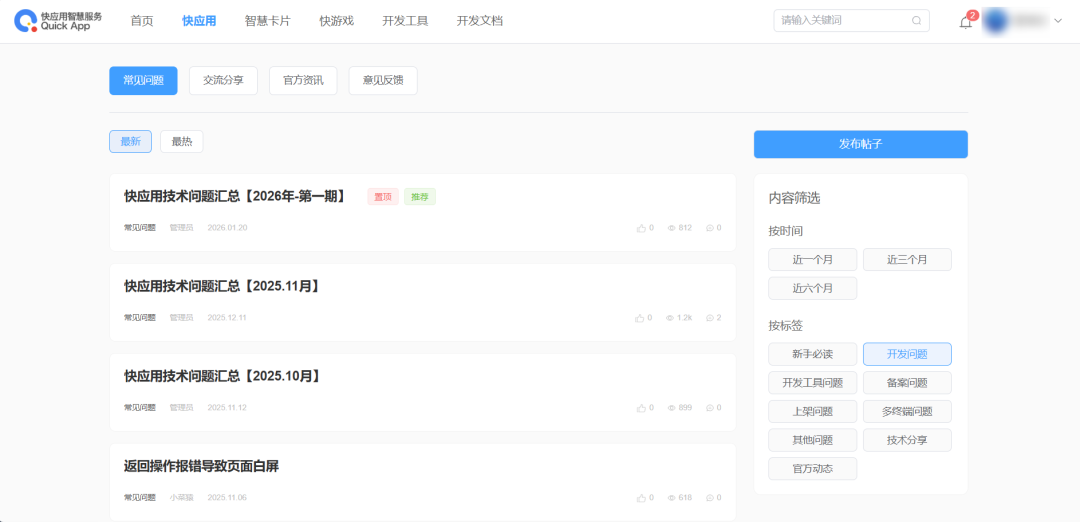Screen dimensions: 1080x522
Task: Switch to 交流分享 tab
Action: pos(223,81)
